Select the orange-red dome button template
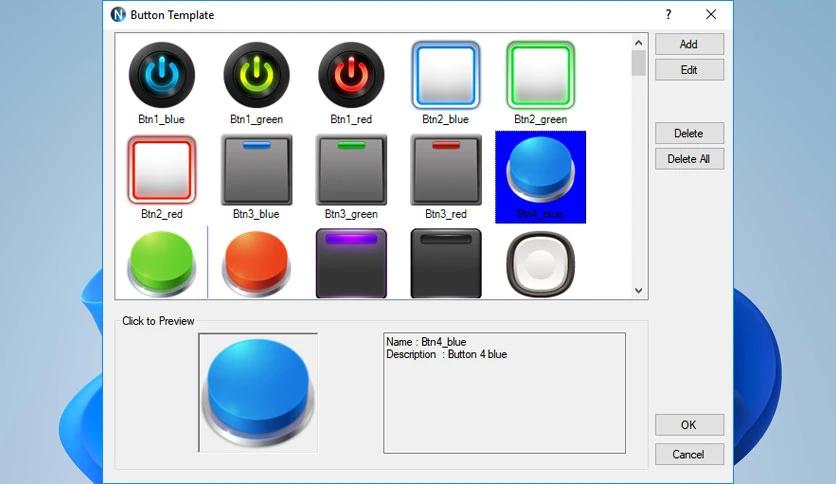The image size is (836, 484). pyautogui.click(x=256, y=264)
